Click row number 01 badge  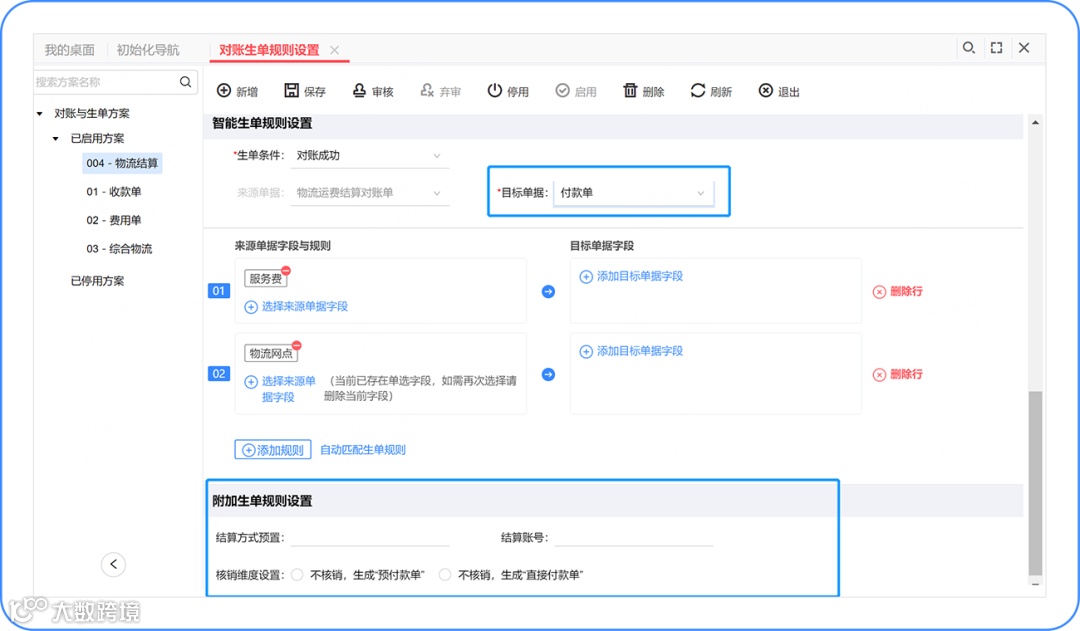pyautogui.click(x=219, y=291)
